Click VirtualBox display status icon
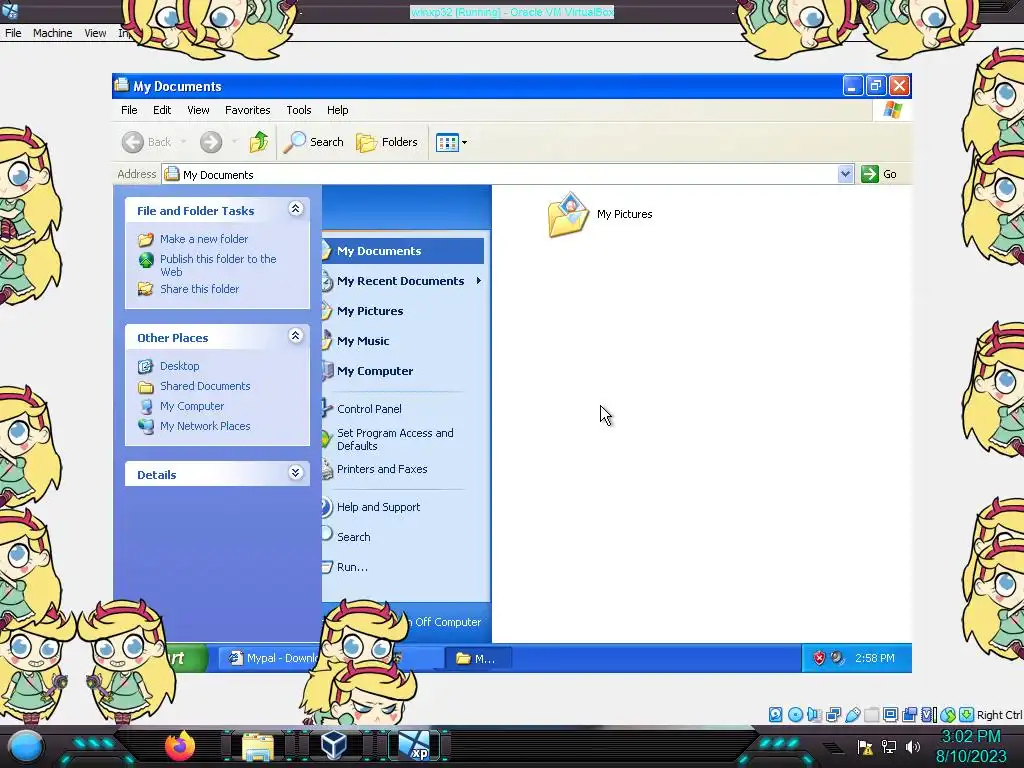1024x768 pixels. click(x=890, y=714)
